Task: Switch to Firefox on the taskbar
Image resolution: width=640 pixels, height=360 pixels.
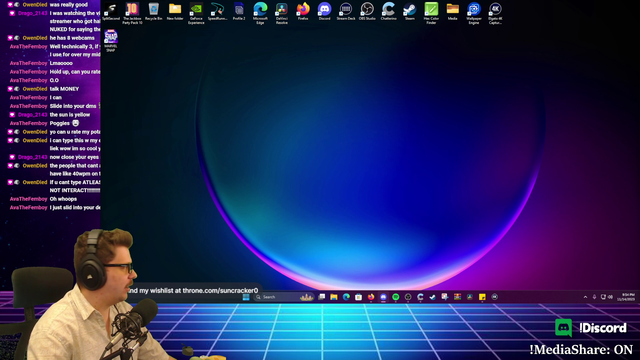Action: click(371, 297)
